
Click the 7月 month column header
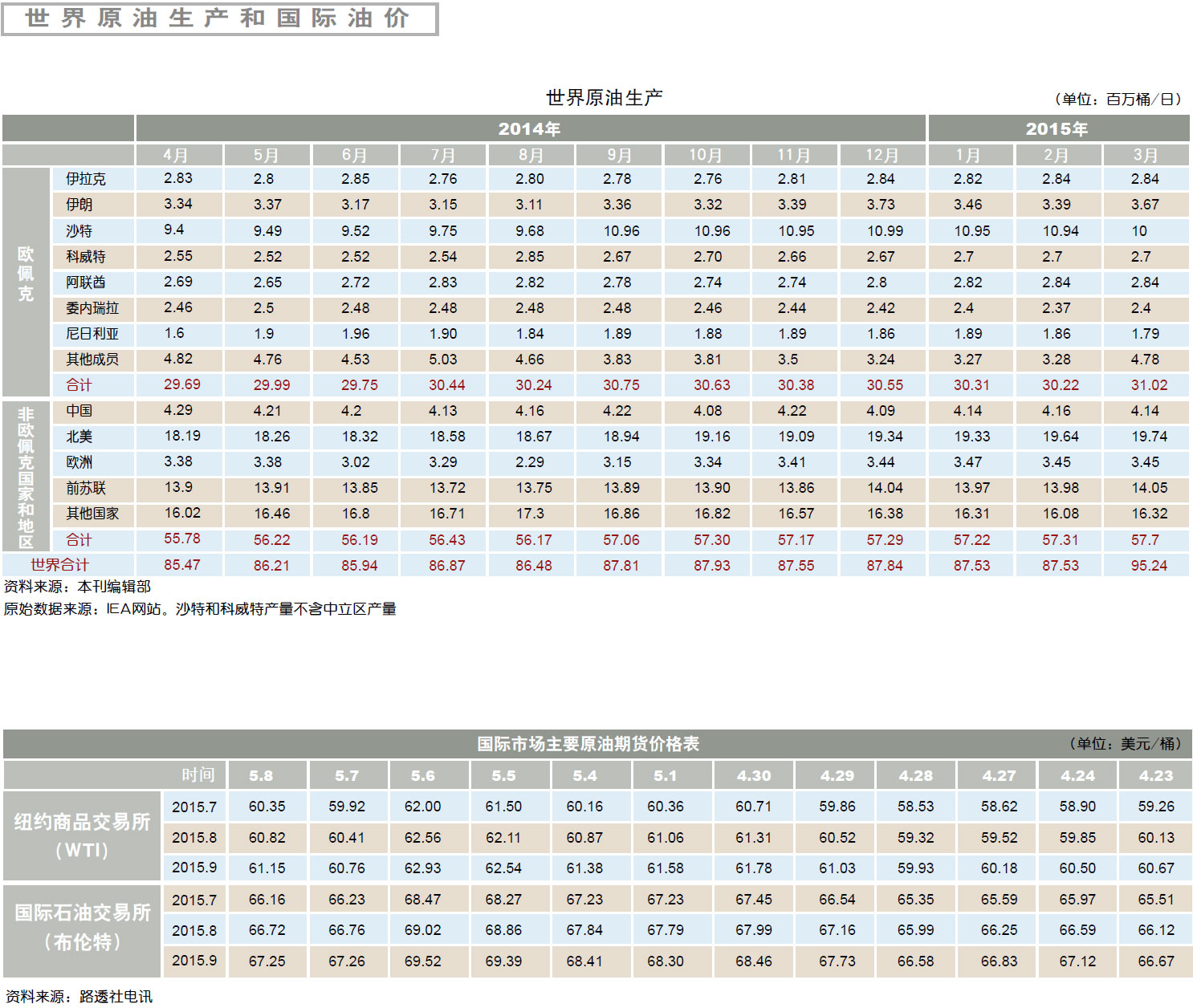442,155
